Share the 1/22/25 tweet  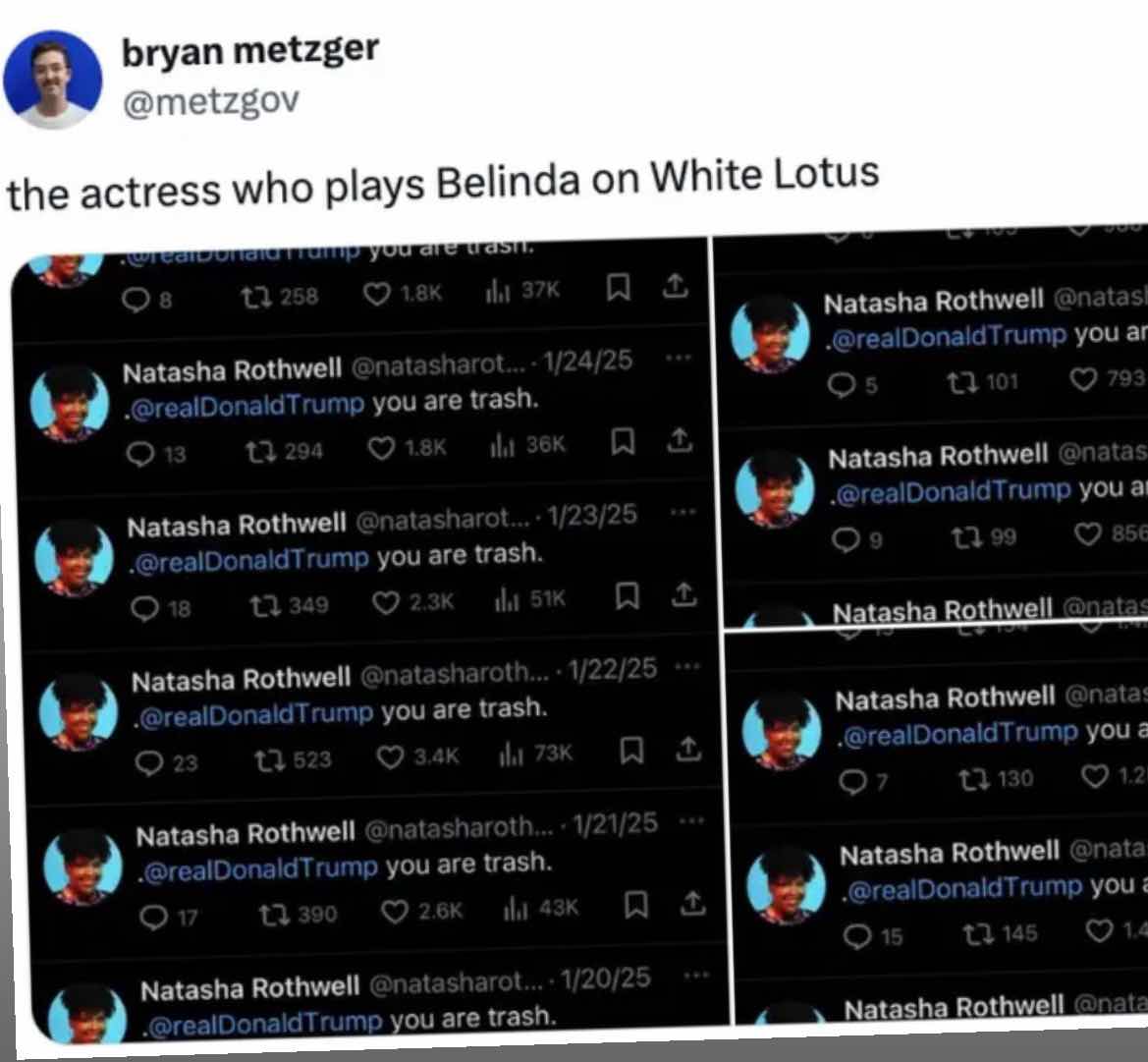pyautogui.click(x=687, y=750)
